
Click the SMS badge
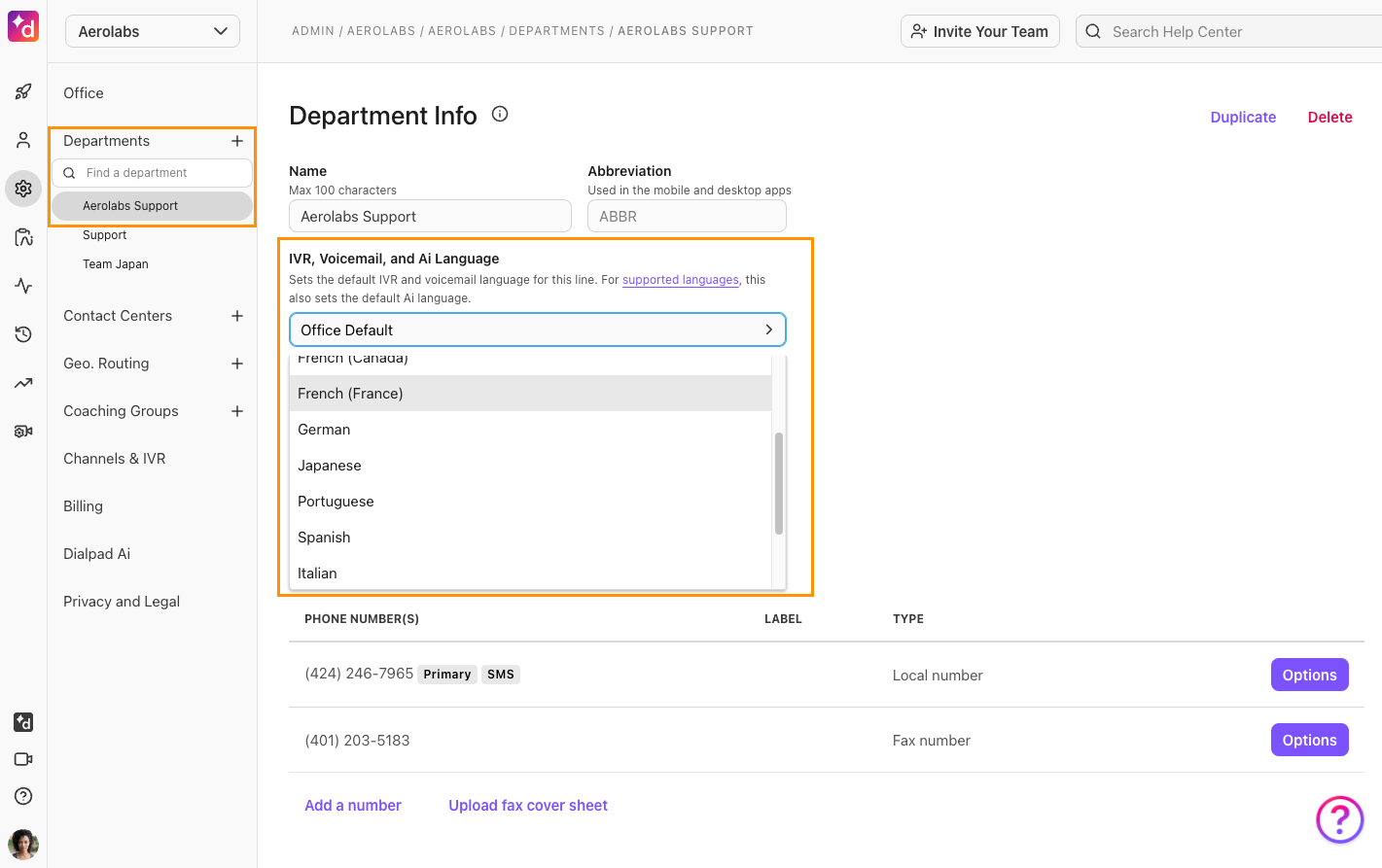click(x=501, y=675)
